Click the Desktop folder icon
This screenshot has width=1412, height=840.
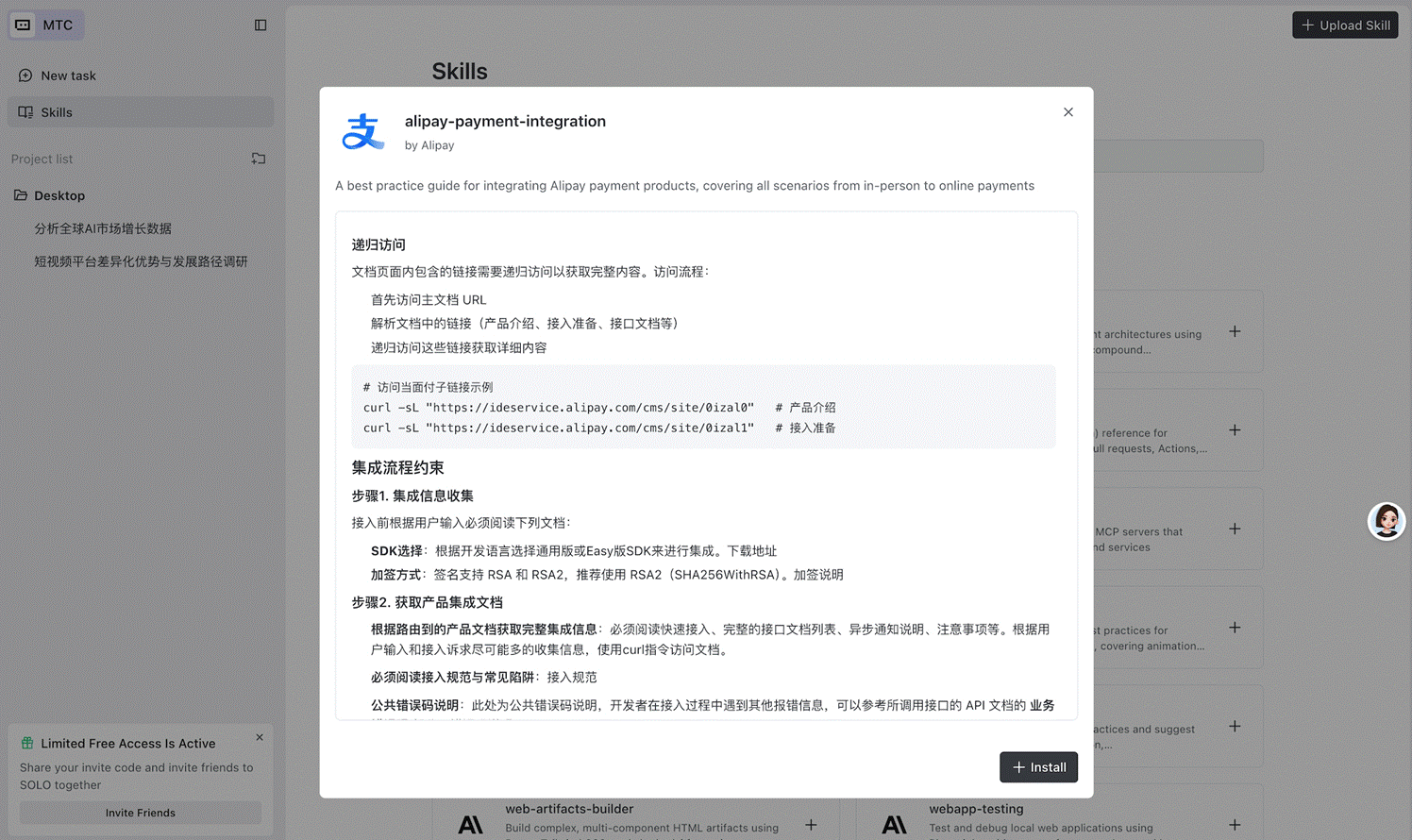click(21, 195)
